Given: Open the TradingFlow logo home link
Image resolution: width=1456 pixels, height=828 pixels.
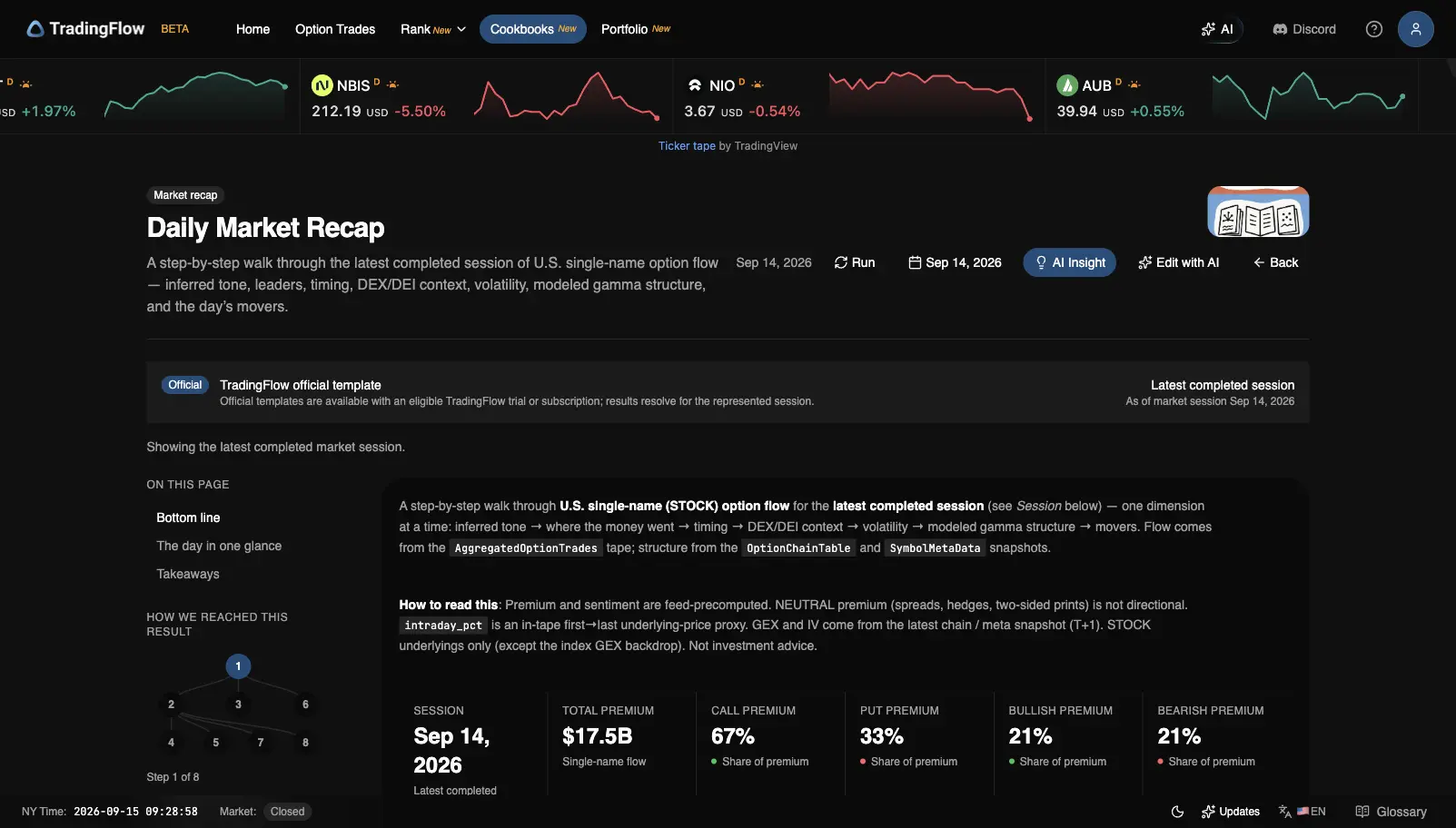Looking at the screenshot, I should click(x=85, y=29).
